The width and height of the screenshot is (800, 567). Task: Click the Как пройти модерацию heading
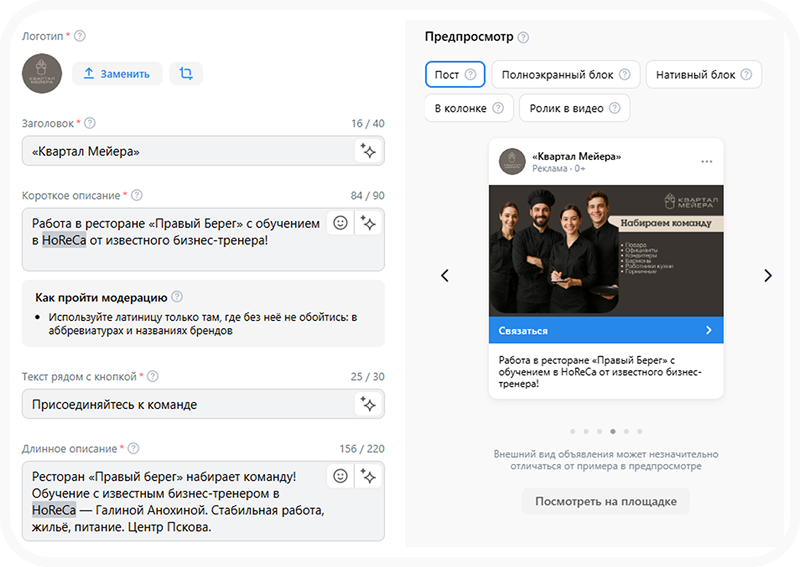tap(101, 298)
